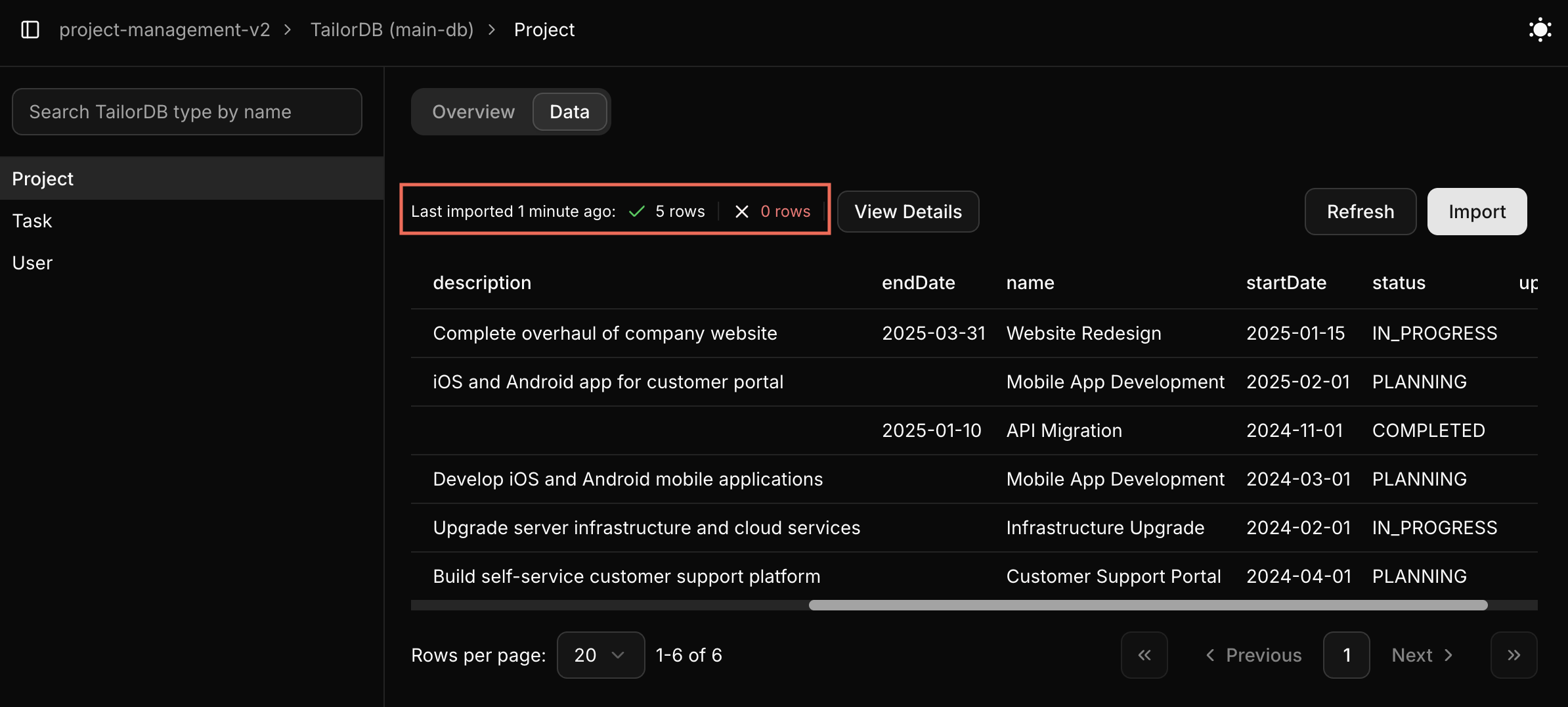The width and height of the screenshot is (1568, 707).
Task: Click the TailorDB type search field
Action: pos(186,111)
